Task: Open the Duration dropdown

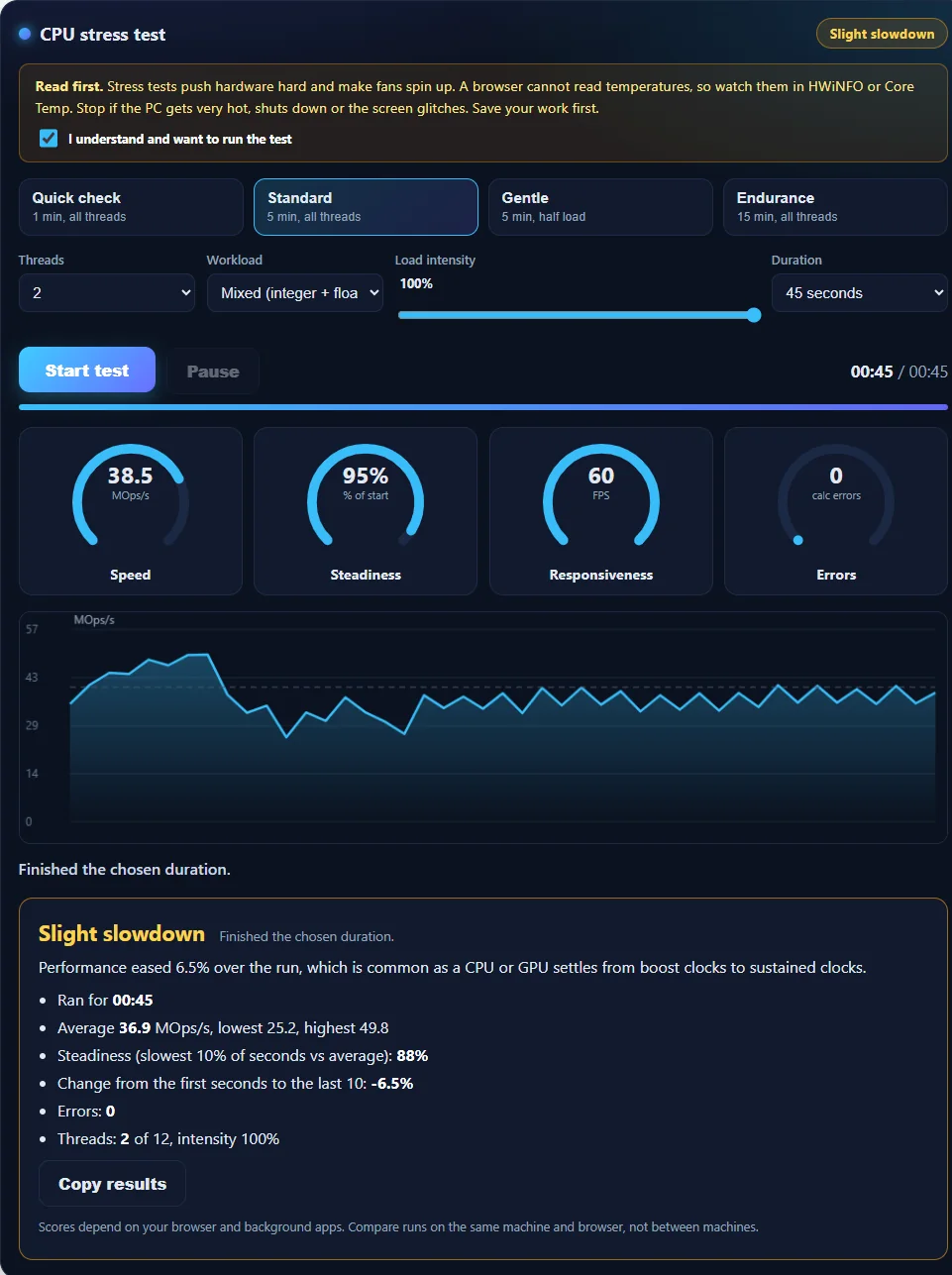Action: [x=860, y=293]
